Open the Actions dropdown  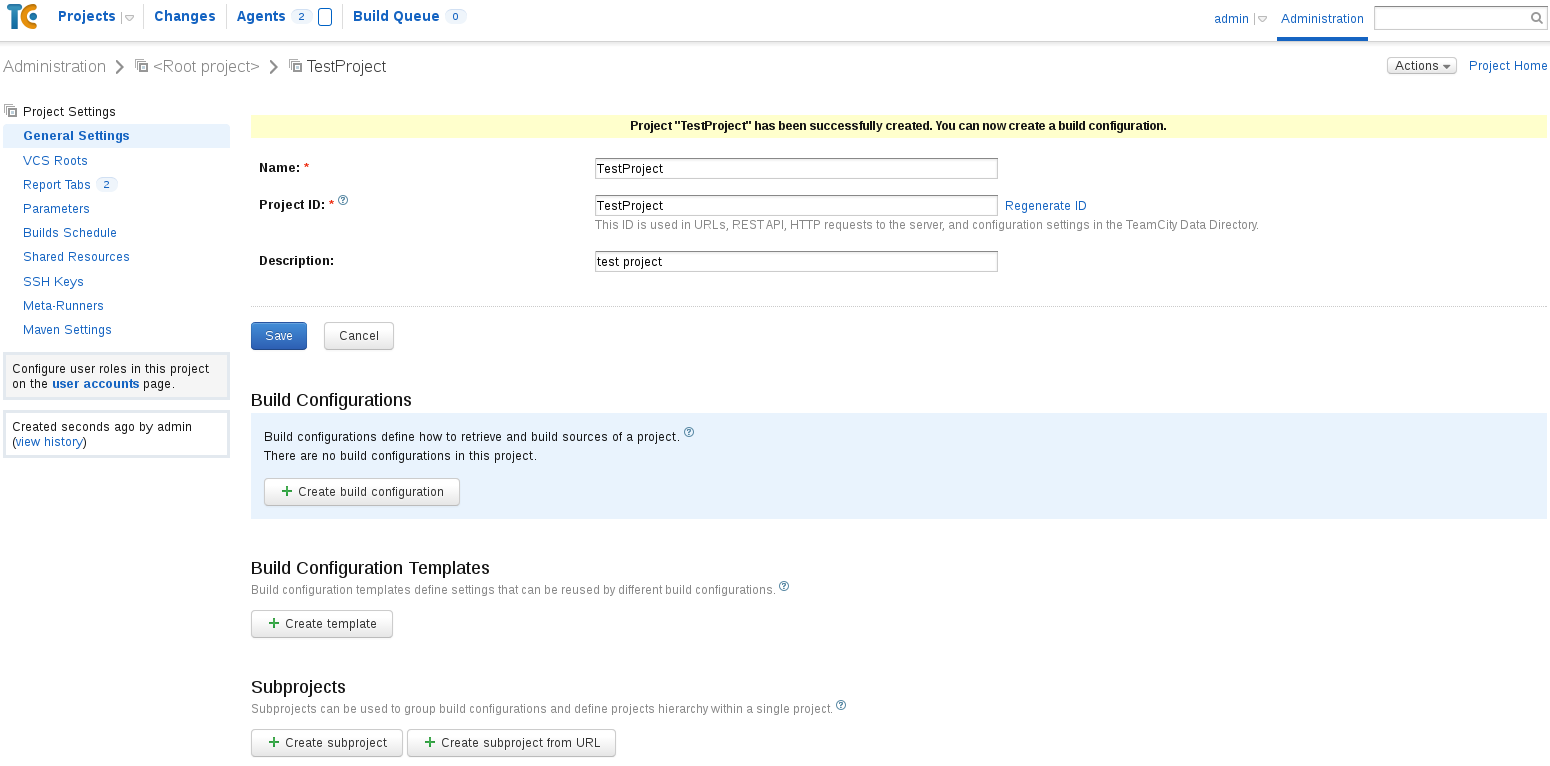1421,66
